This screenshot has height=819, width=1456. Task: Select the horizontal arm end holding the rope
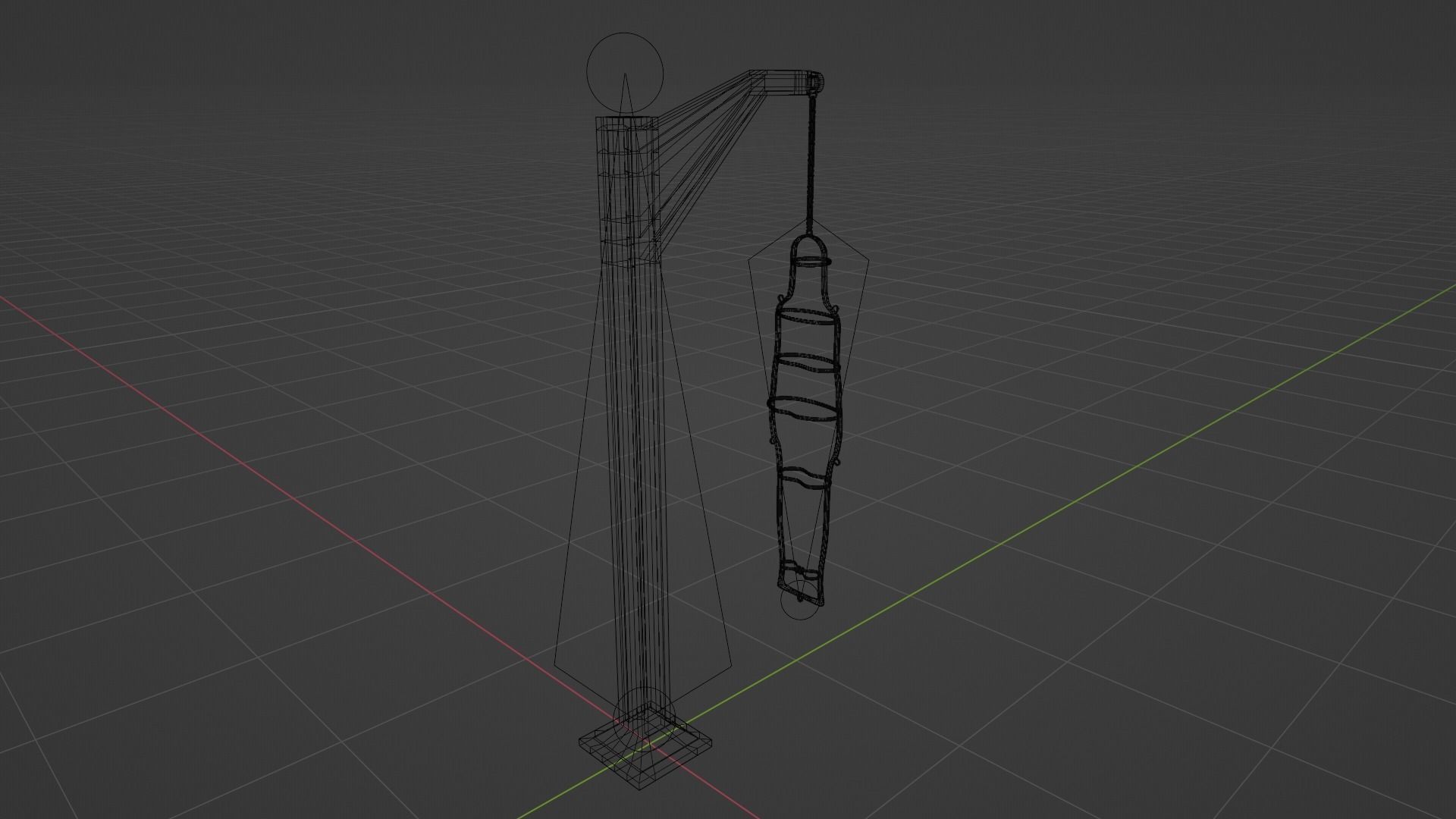(786, 82)
